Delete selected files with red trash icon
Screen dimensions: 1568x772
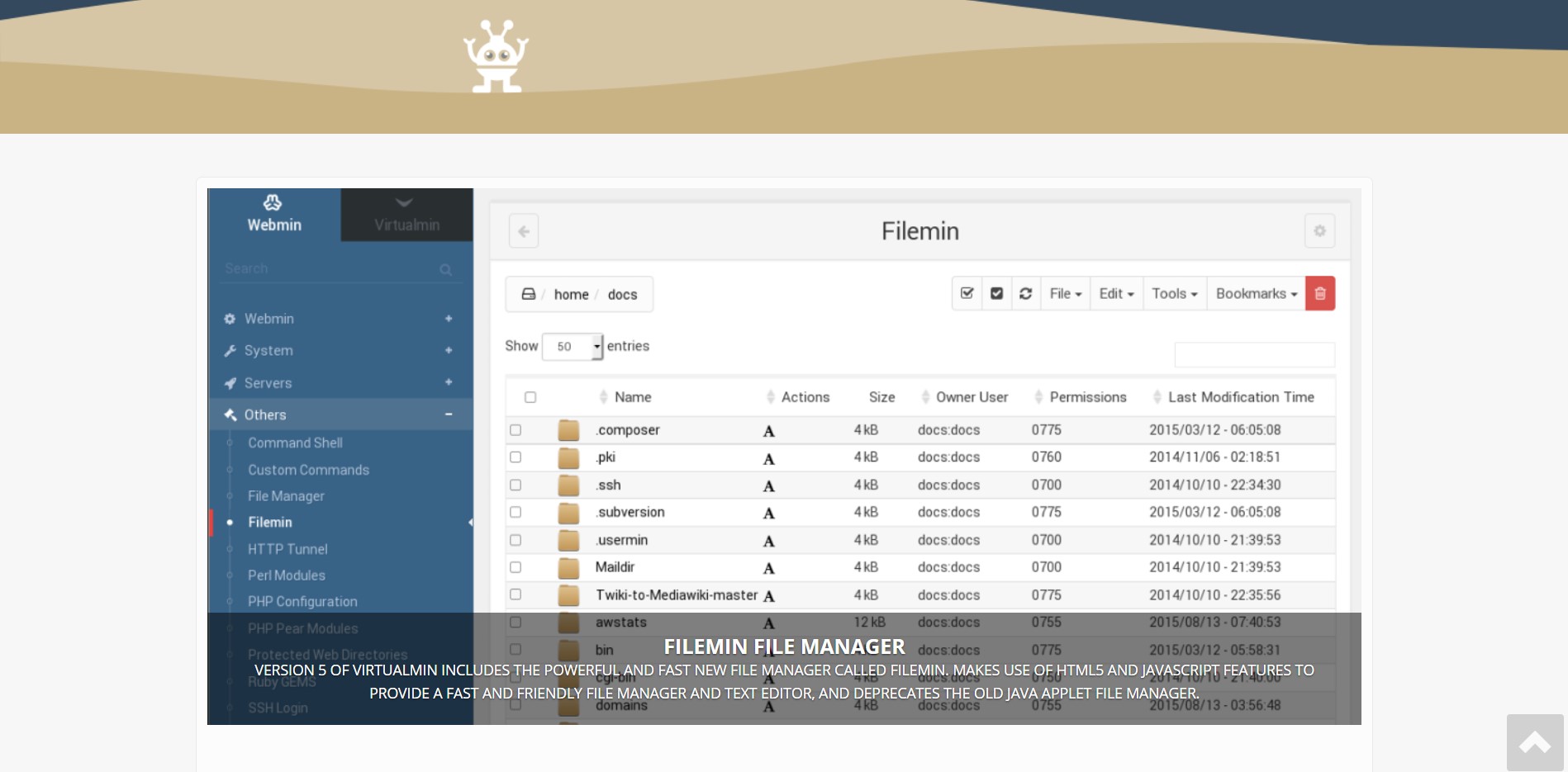[1319, 293]
